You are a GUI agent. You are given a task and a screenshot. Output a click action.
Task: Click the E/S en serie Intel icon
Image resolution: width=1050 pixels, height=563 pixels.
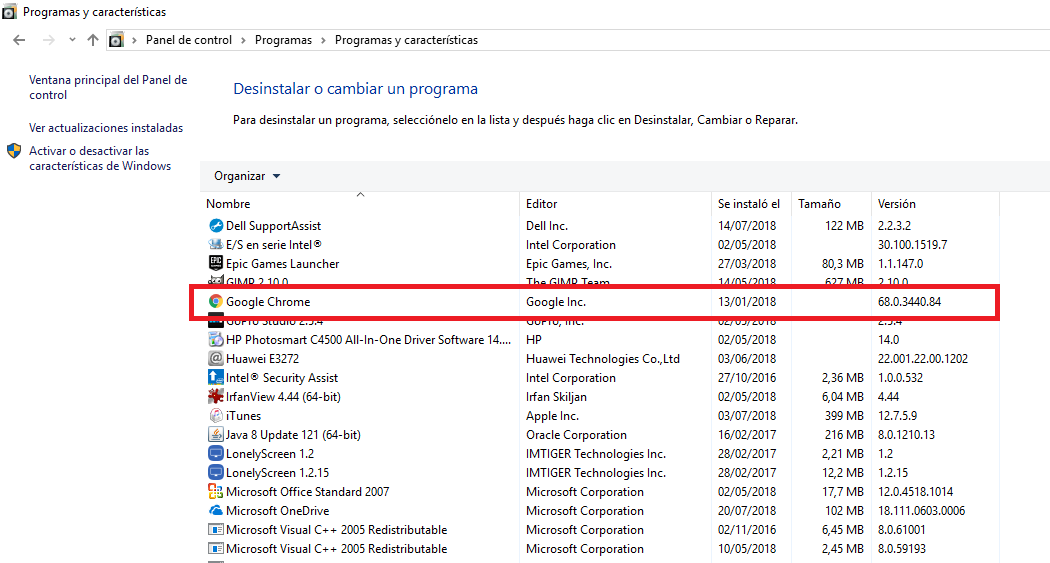tap(215, 244)
